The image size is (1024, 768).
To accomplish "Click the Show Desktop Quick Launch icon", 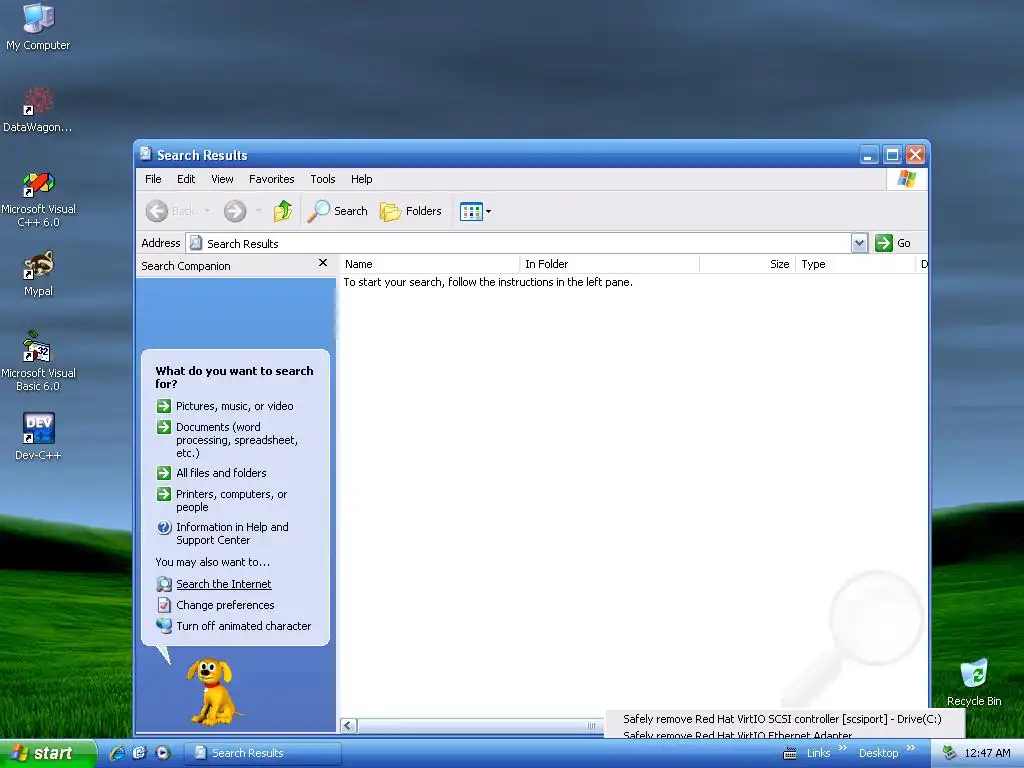I will point(139,753).
